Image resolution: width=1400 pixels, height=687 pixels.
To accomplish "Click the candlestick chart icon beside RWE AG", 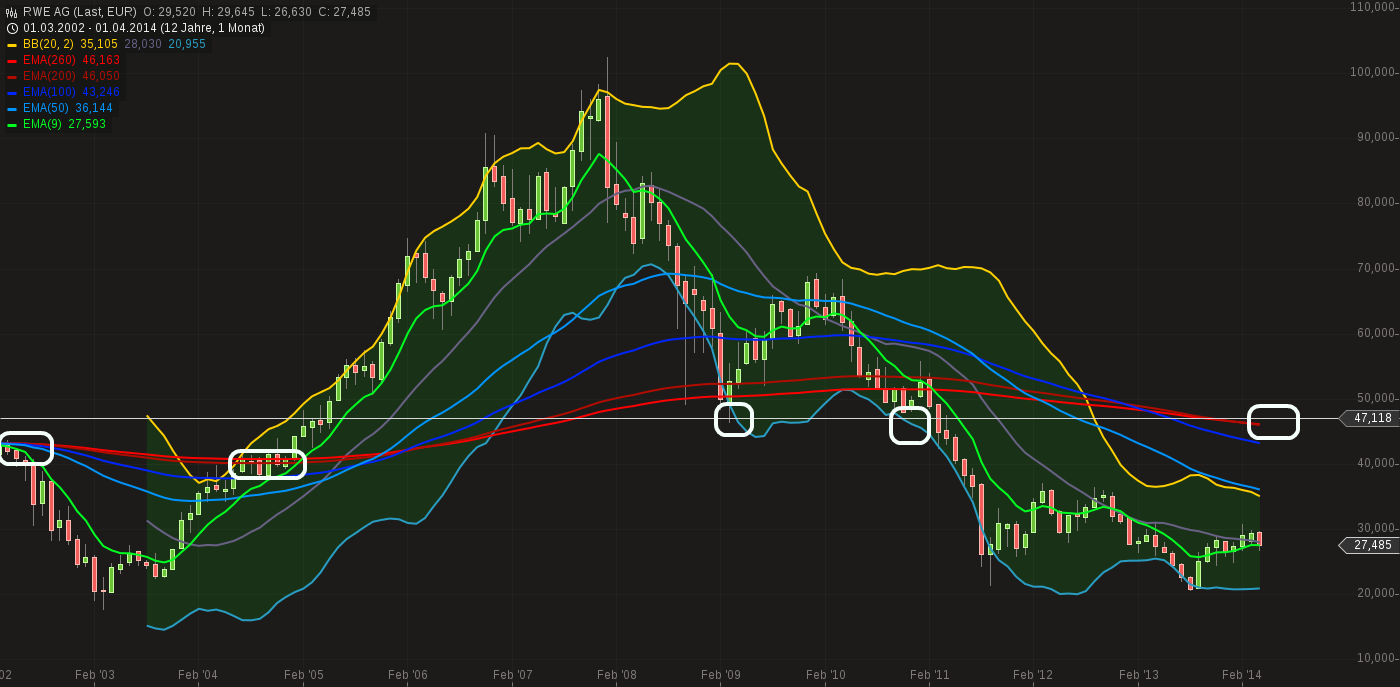I will coord(10,11).
